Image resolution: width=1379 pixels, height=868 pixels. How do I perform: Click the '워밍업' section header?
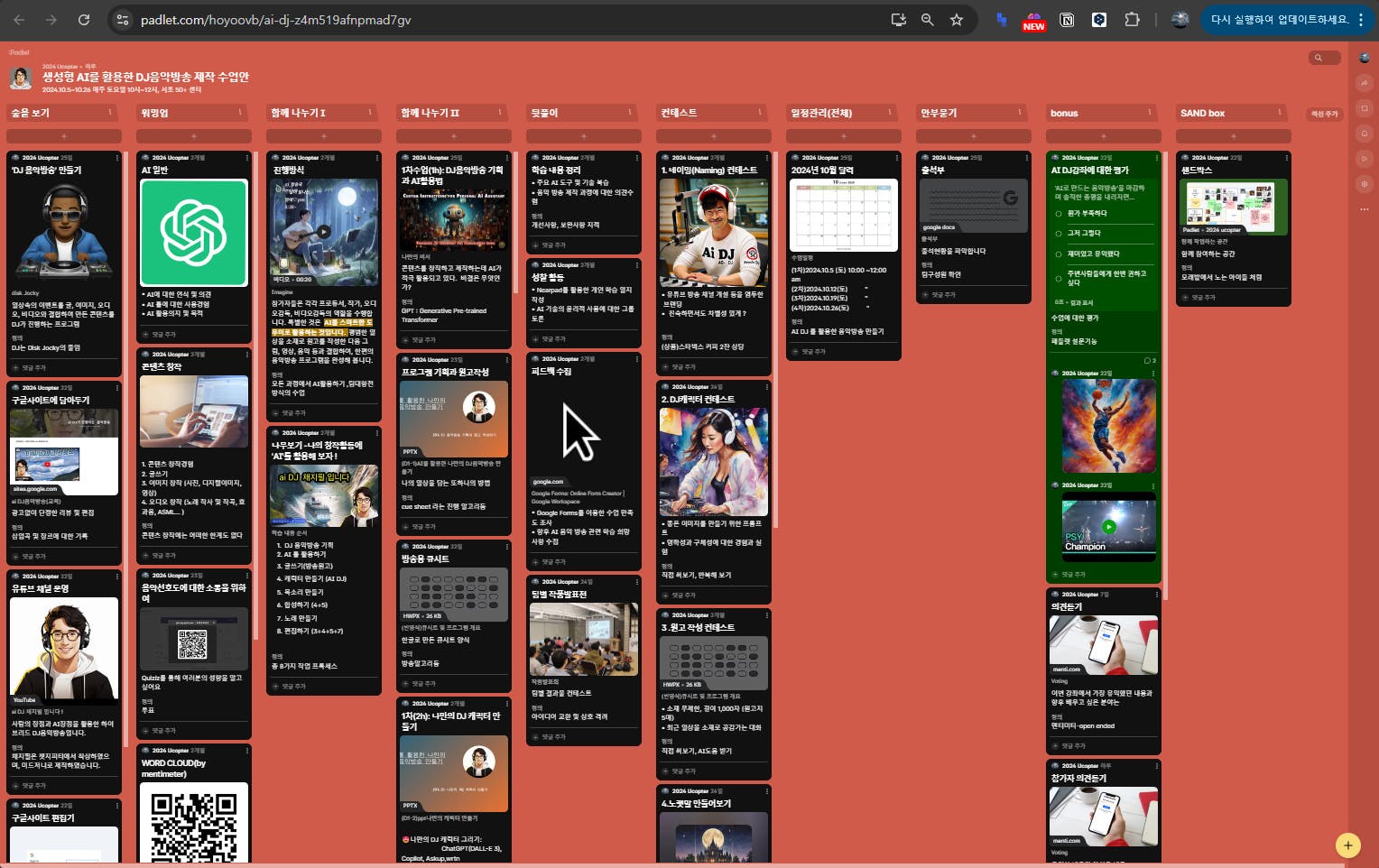155,113
